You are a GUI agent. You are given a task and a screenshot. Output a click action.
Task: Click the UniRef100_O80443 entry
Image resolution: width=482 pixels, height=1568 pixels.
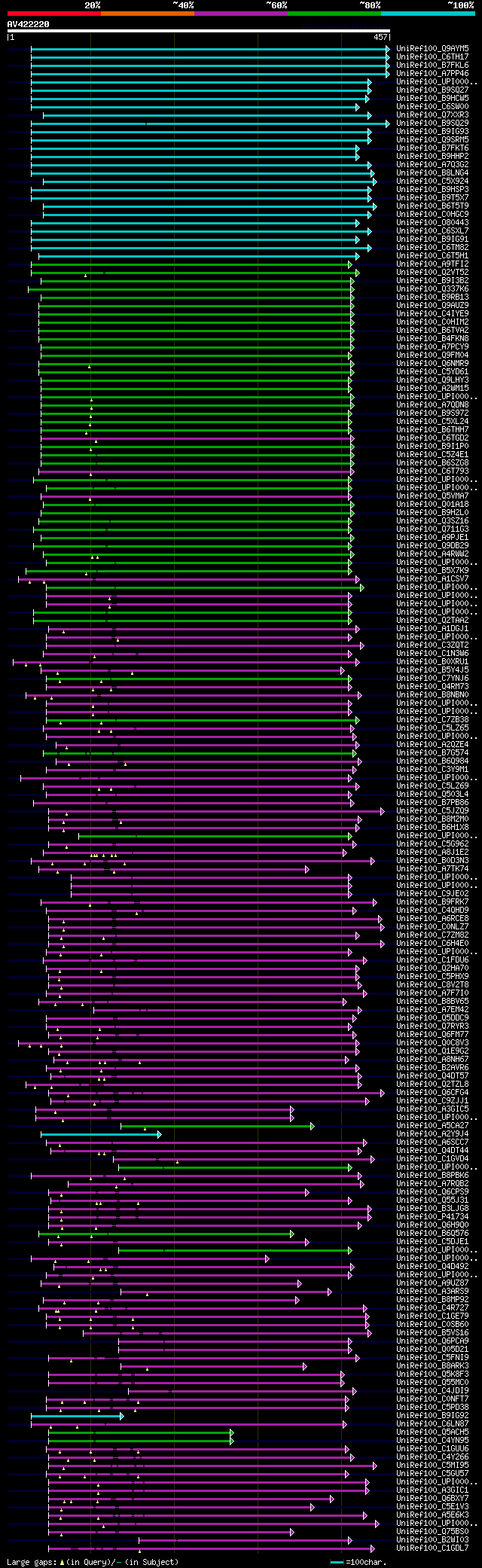pyautogui.click(x=432, y=222)
